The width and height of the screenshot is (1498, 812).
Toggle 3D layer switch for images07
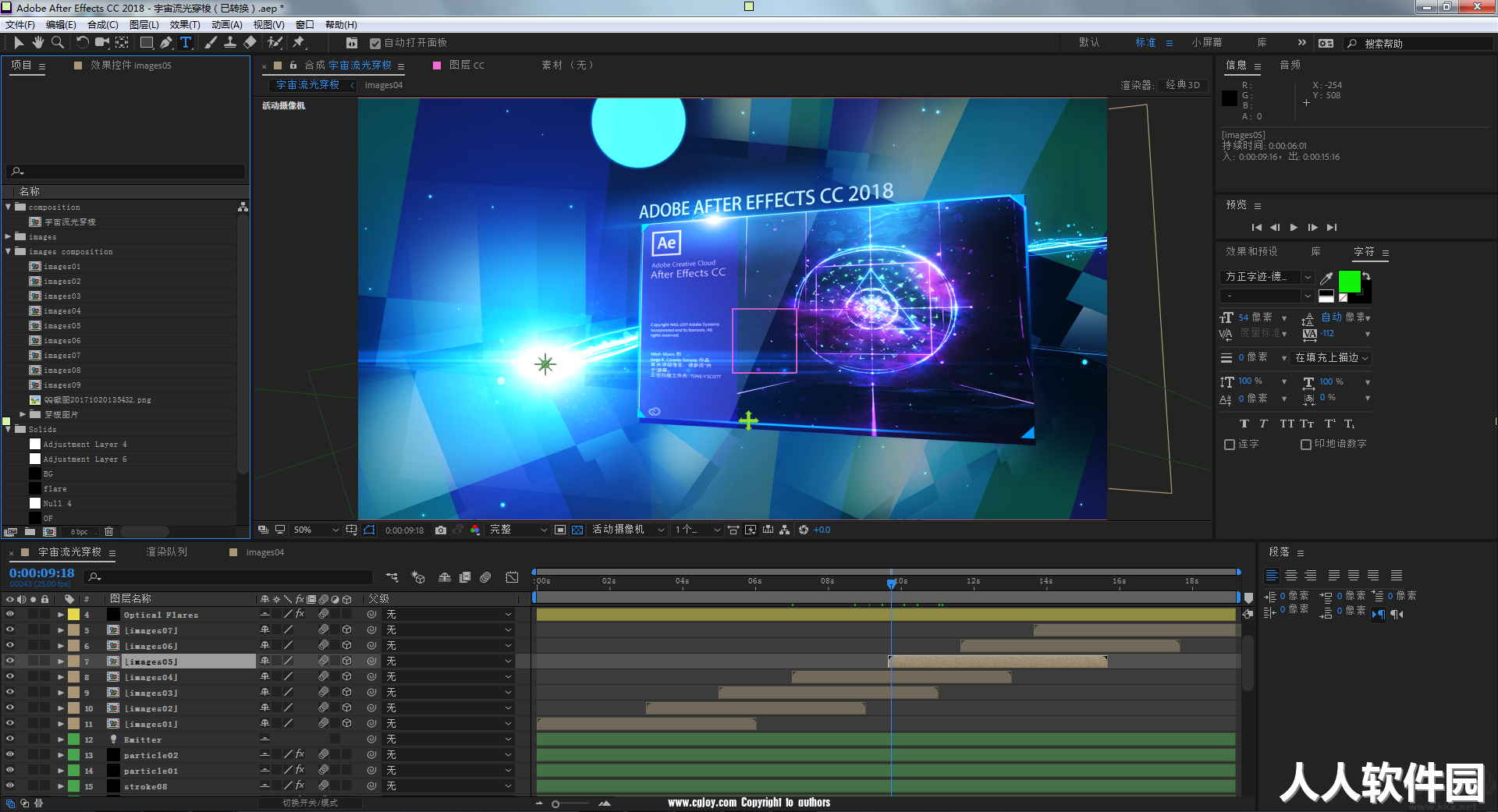347,629
